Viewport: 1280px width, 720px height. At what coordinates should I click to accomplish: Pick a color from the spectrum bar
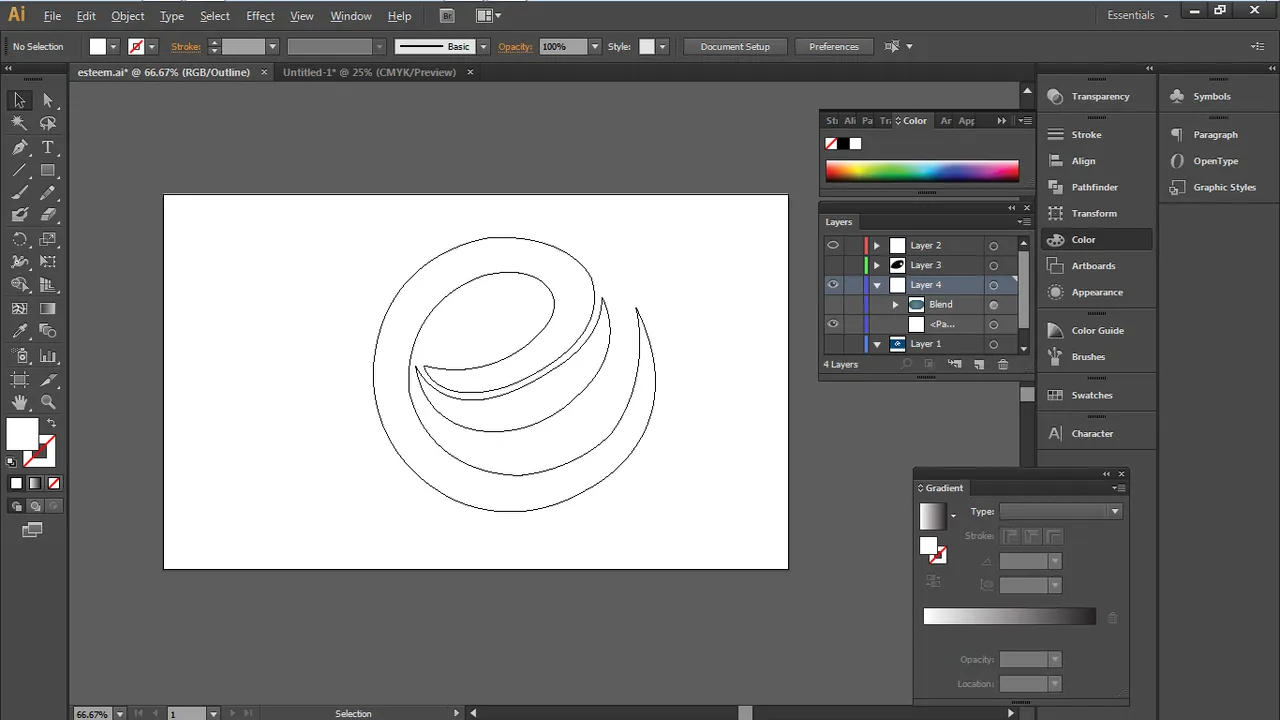pyautogui.click(x=922, y=171)
